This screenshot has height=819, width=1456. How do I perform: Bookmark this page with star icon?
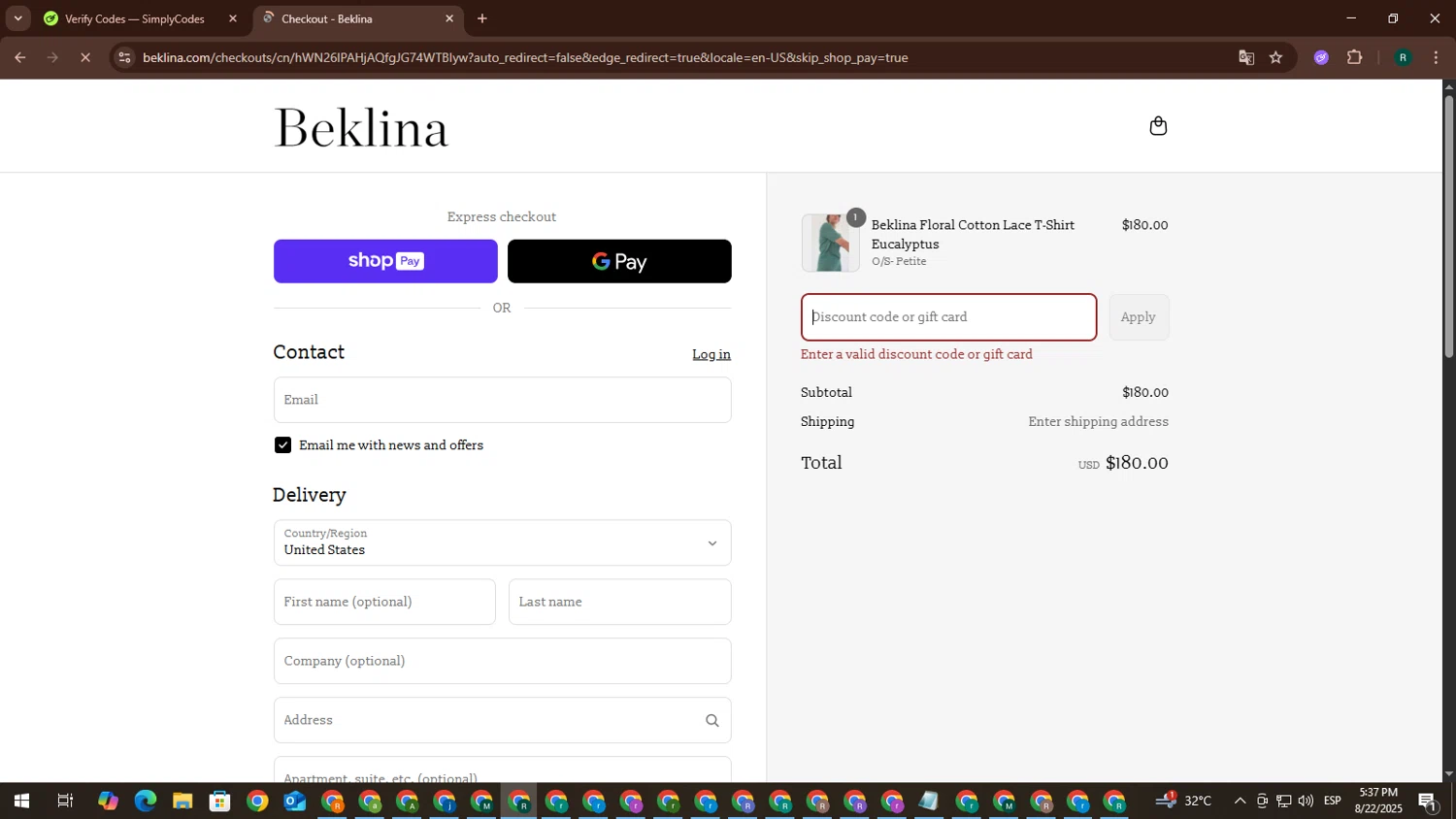(x=1275, y=57)
